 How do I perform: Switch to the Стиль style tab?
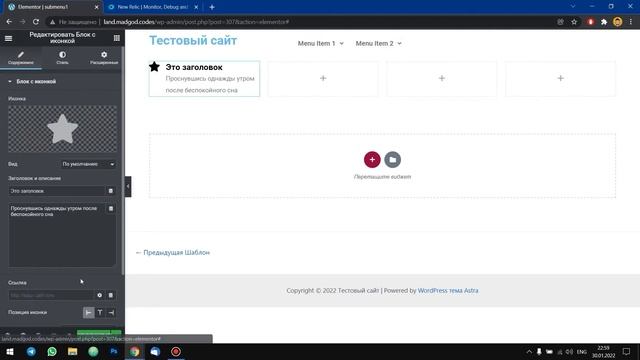pos(62,58)
